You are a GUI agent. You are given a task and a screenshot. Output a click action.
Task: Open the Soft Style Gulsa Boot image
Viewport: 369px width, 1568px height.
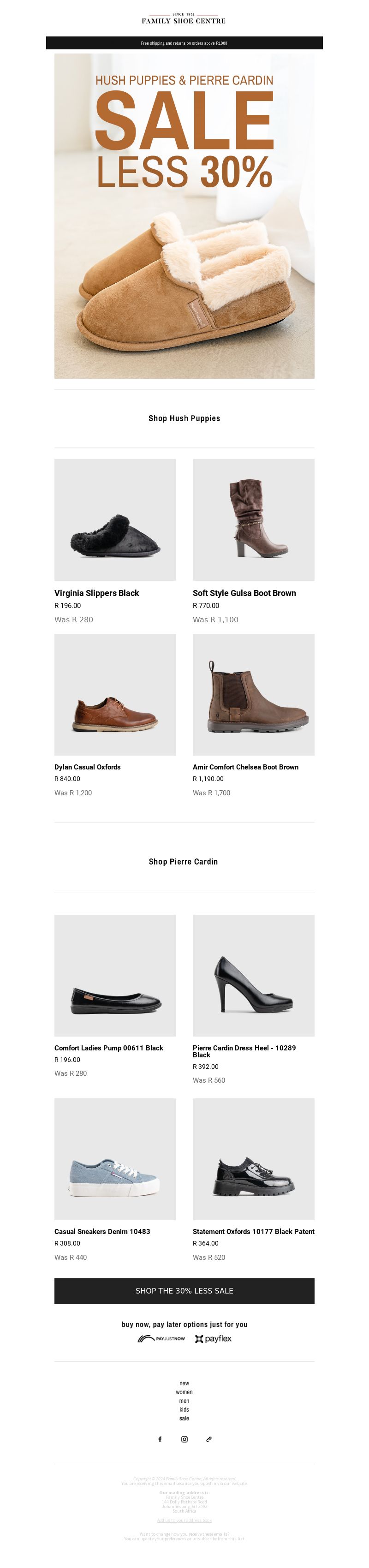253,519
